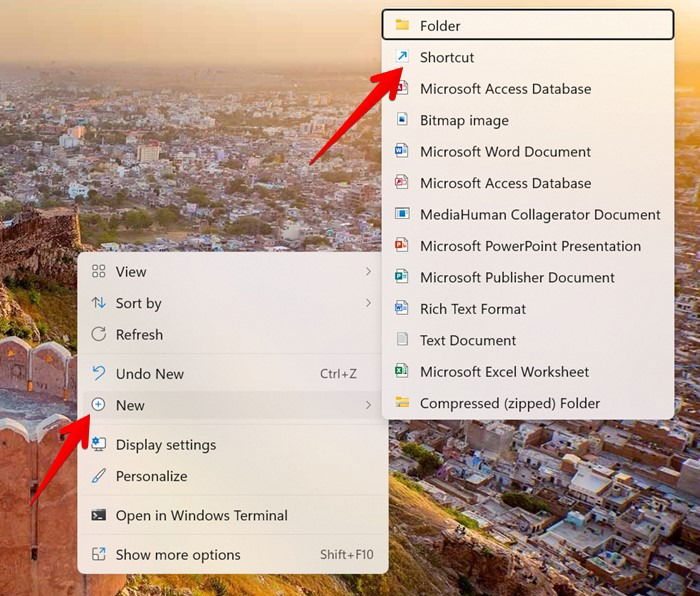Image resolution: width=700 pixels, height=596 pixels.
Task: Click the Compressed (zipped) Folder icon
Action: click(402, 402)
